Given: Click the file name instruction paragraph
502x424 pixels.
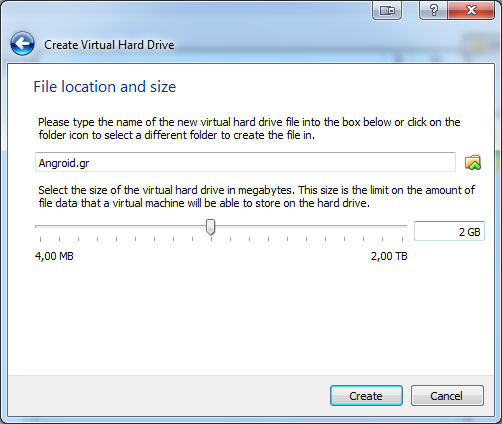Looking at the screenshot, I should [249, 128].
